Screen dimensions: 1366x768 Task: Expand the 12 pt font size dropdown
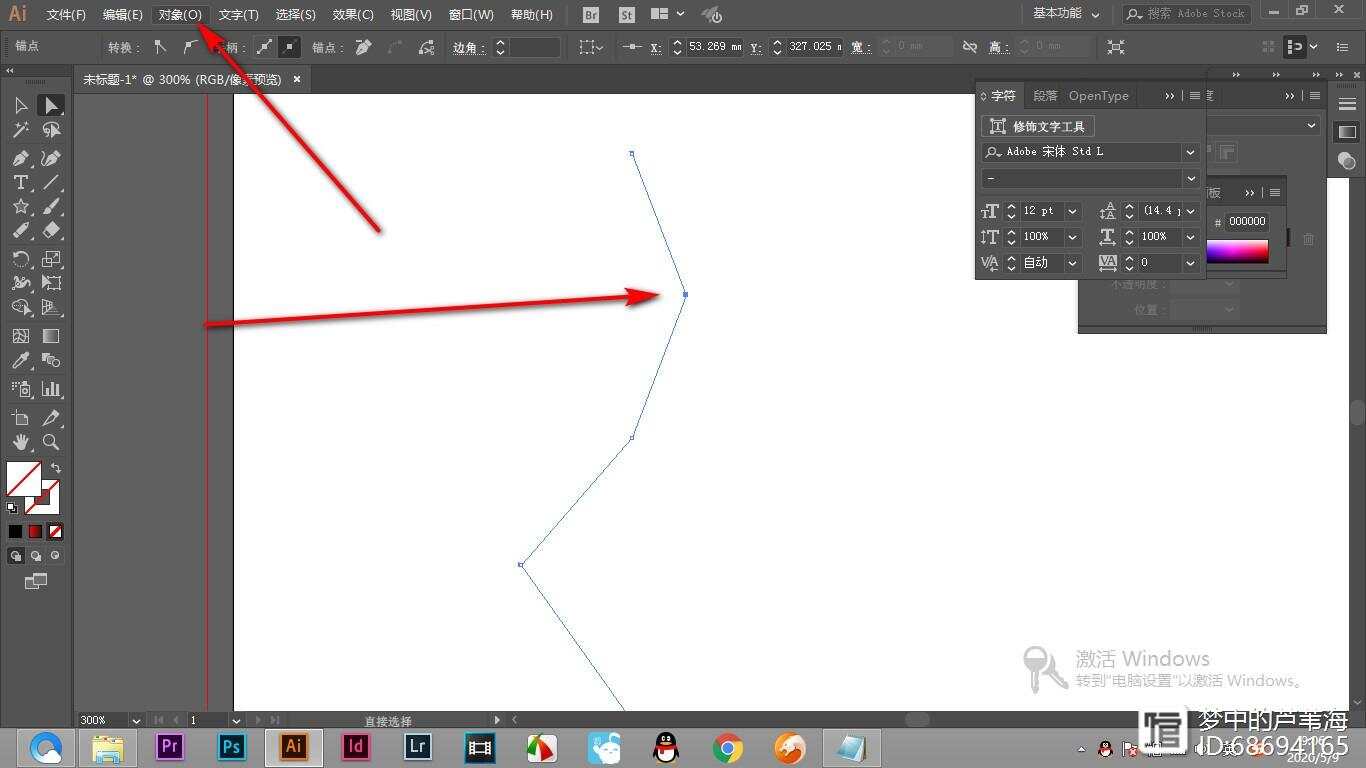tap(1072, 211)
